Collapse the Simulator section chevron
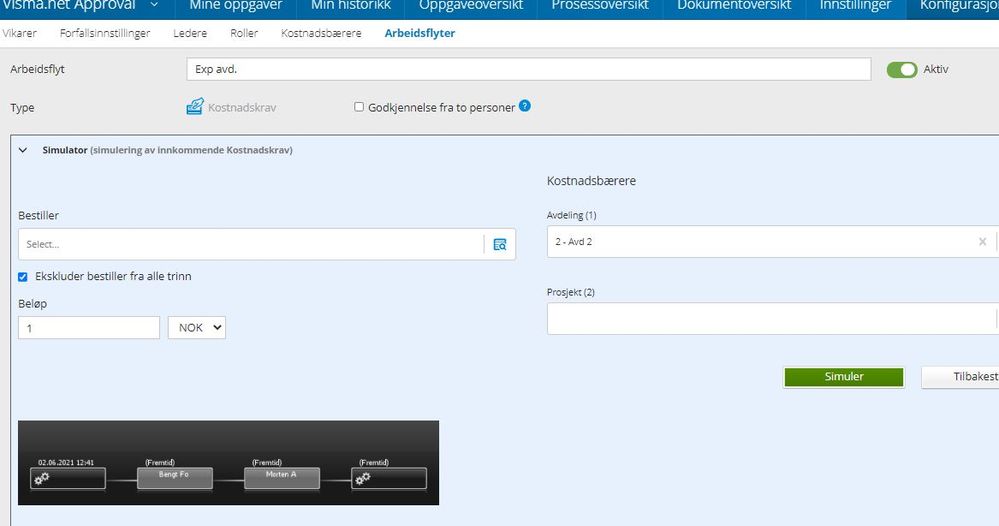999x526 pixels. pos(23,150)
